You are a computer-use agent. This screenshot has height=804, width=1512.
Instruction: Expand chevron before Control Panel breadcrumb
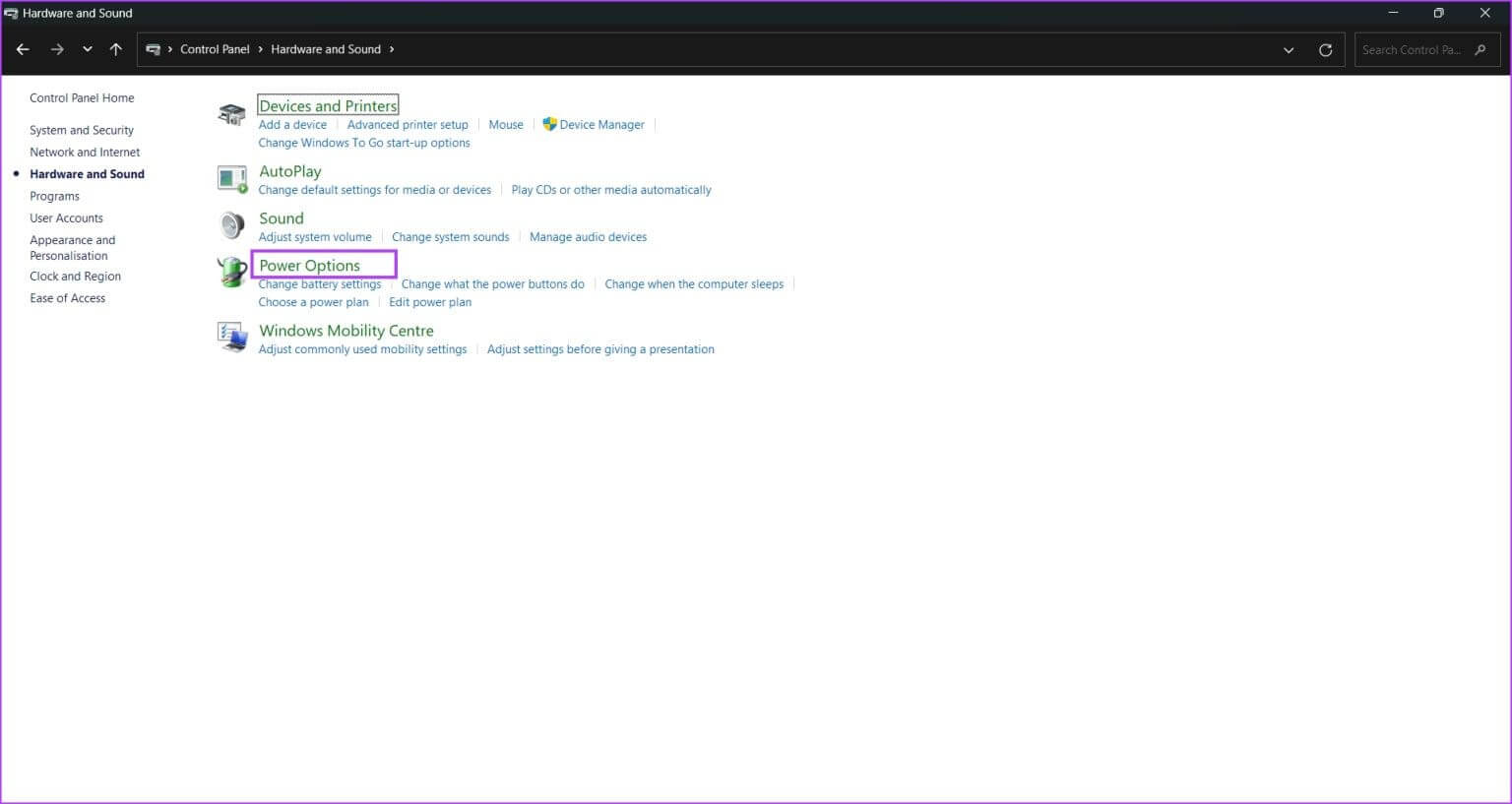tap(170, 49)
